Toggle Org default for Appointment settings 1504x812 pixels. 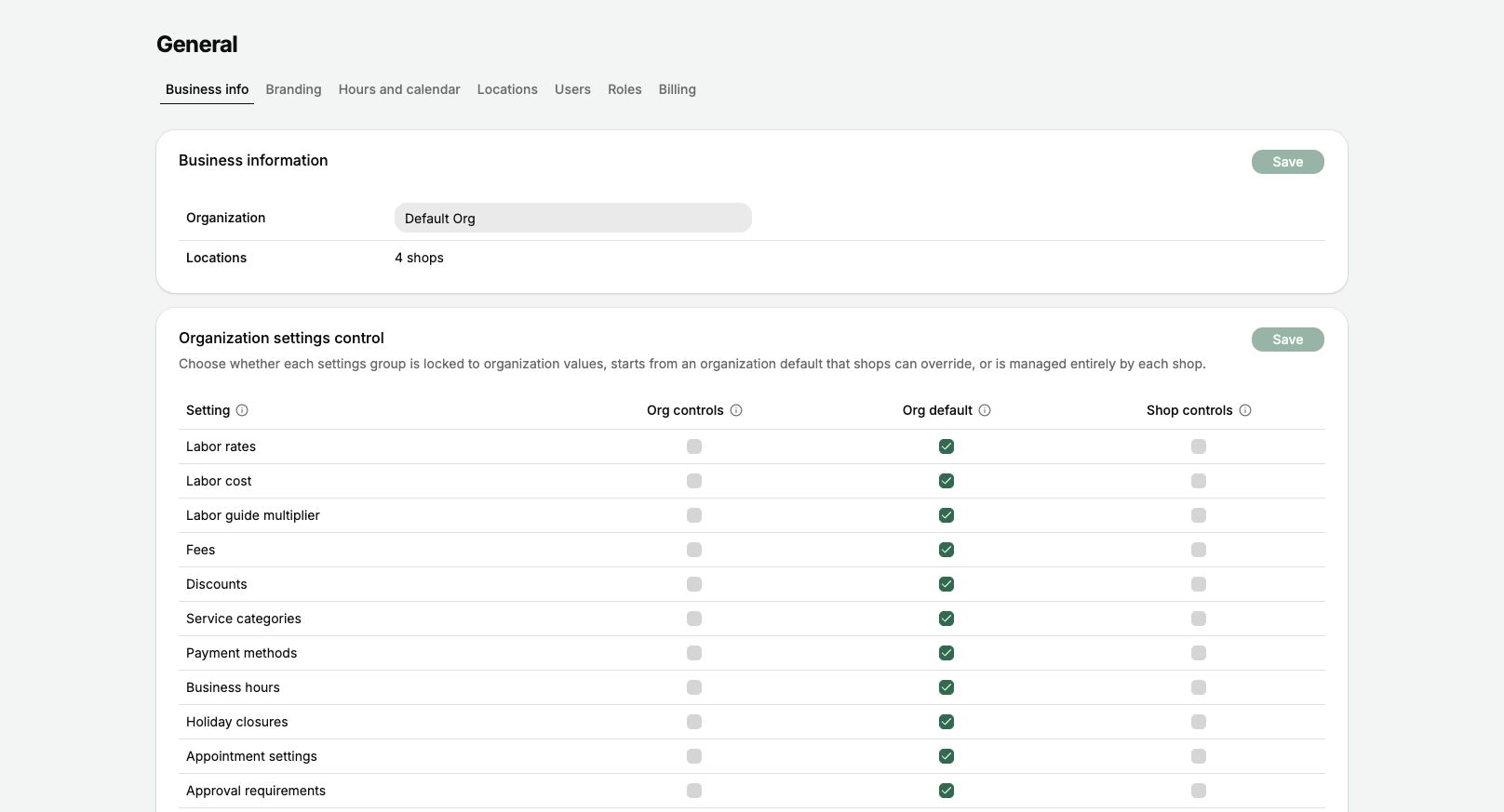click(947, 756)
